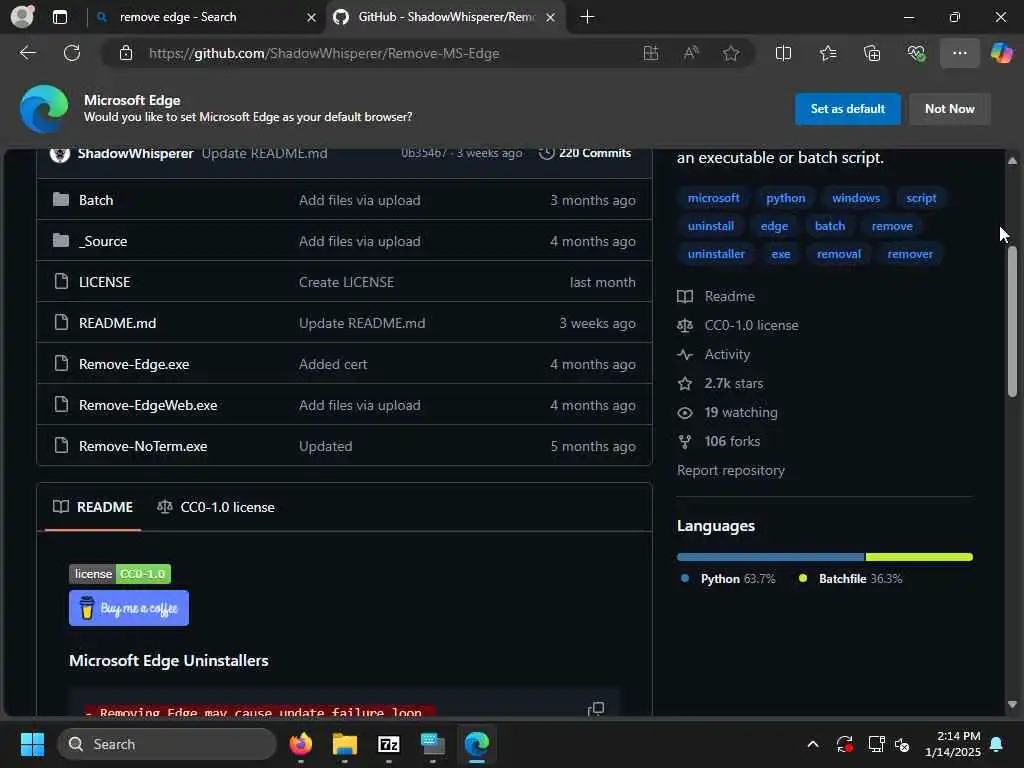Open the Collections icon
The image size is (1024, 768).
pyautogui.click(x=872, y=53)
